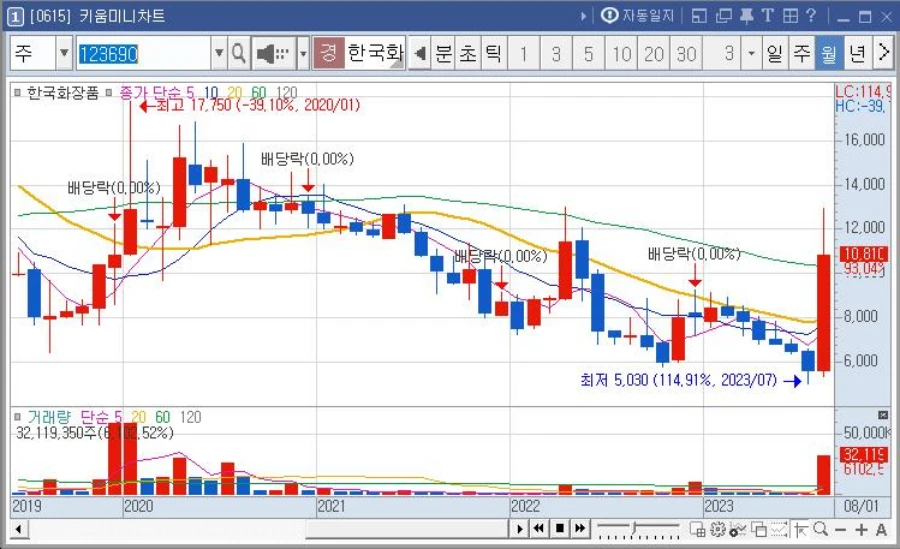Click the minus zoom-out icon
Image resolution: width=900 pixels, height=549 pixels.
(840, 529)
